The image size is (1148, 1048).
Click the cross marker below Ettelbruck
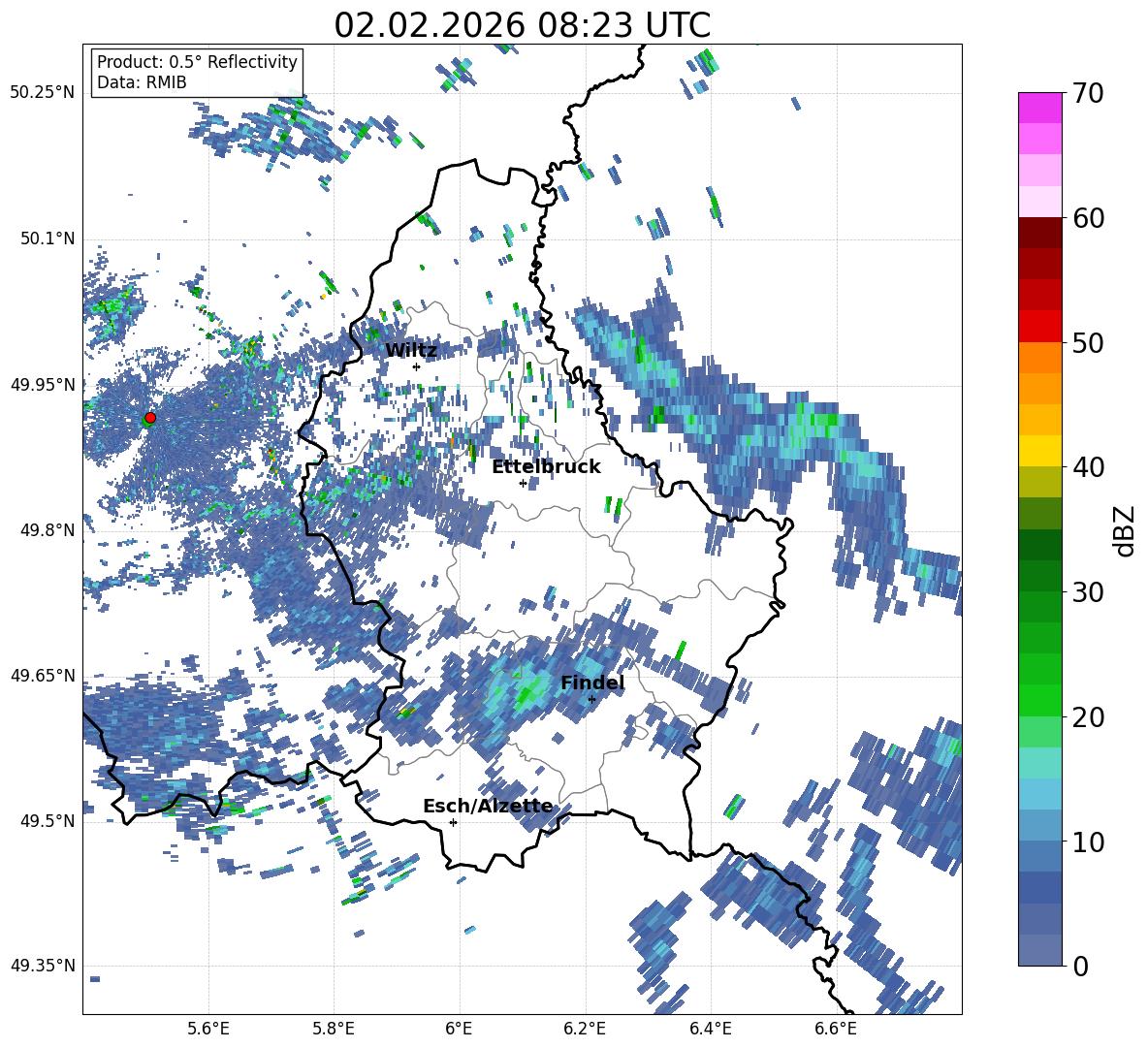coord(523,483)
